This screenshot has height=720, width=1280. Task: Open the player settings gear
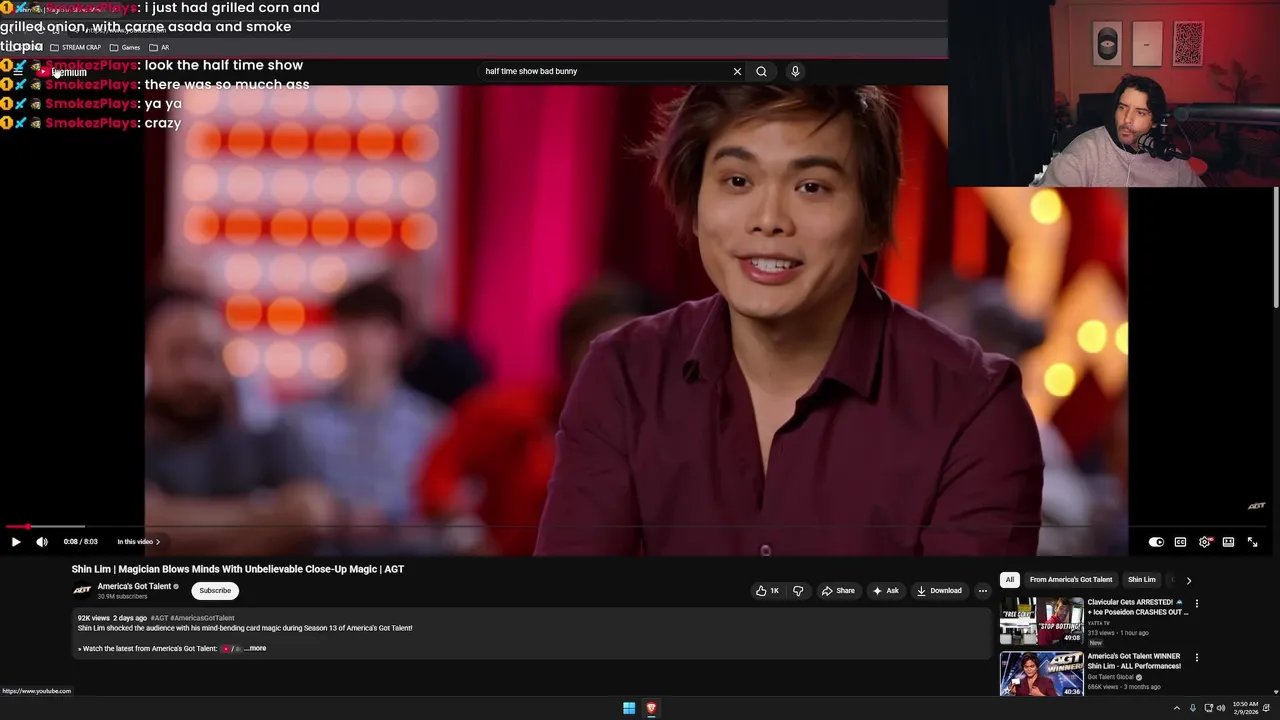[1204, 542]
